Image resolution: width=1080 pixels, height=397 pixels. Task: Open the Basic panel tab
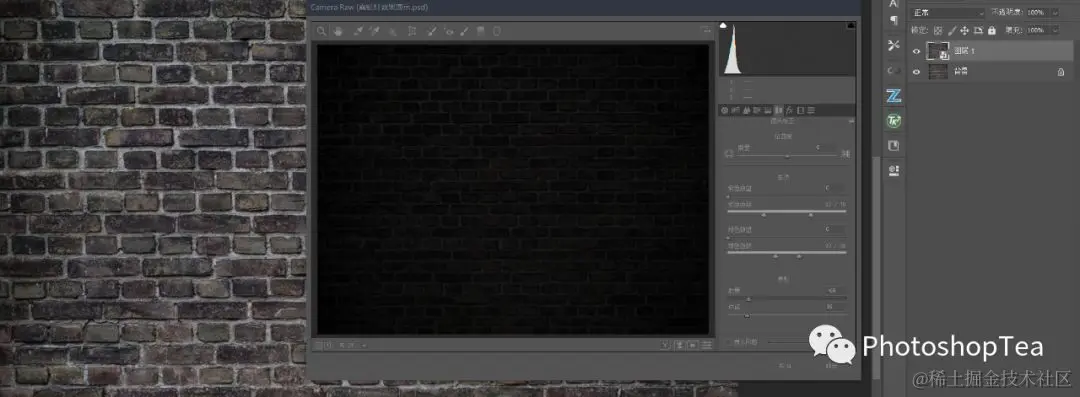725,110
